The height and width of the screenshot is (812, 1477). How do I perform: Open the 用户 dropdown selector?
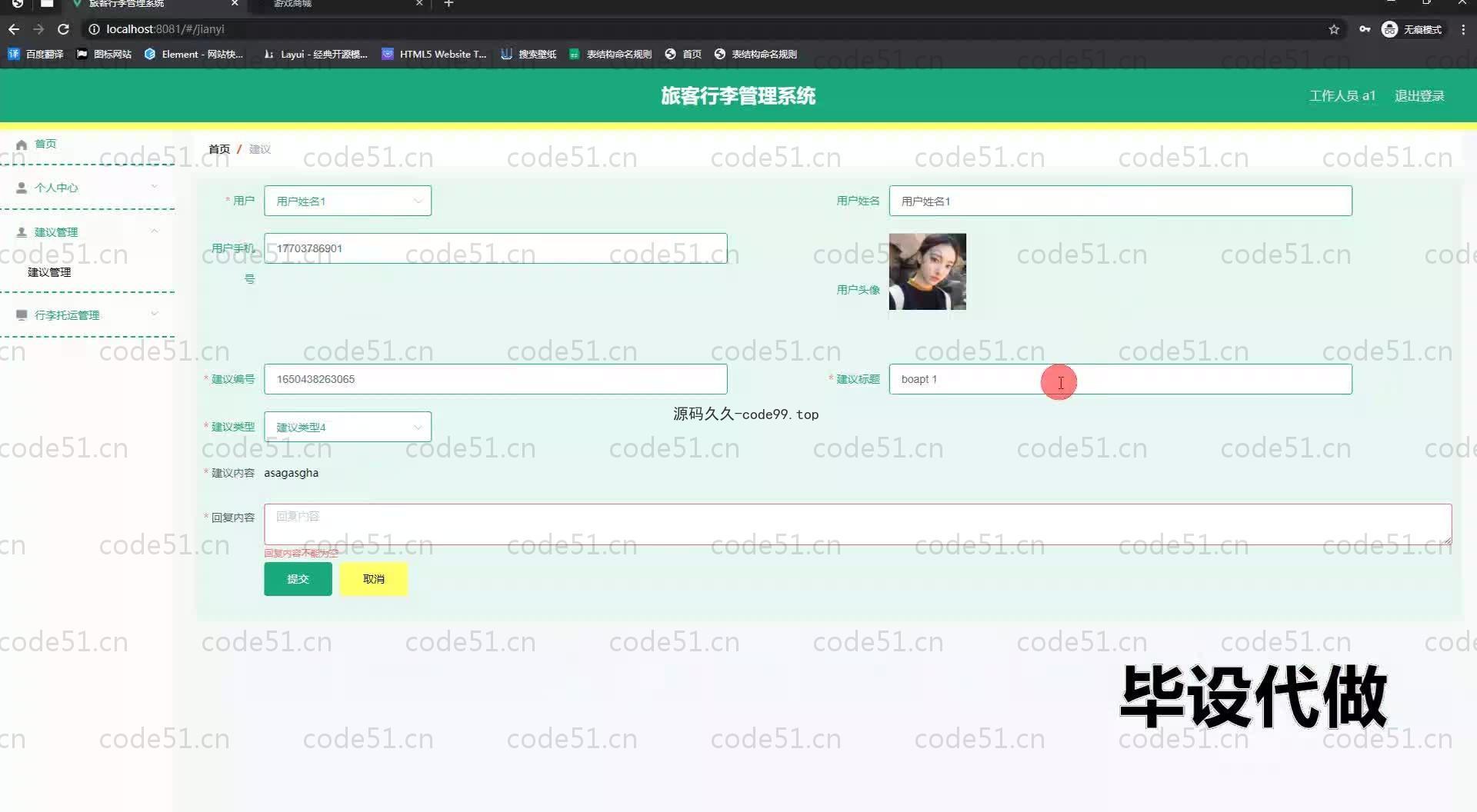pyautogui.click(x=347, y=201)
